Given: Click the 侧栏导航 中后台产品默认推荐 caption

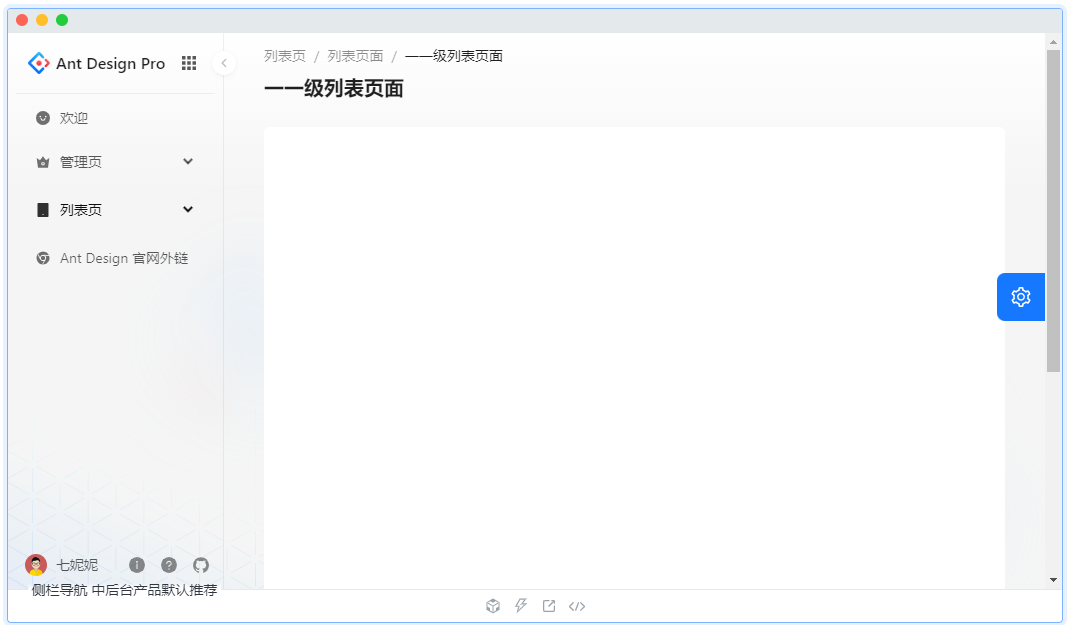Looking at the screenshot, I should click(x=124, y=590).
